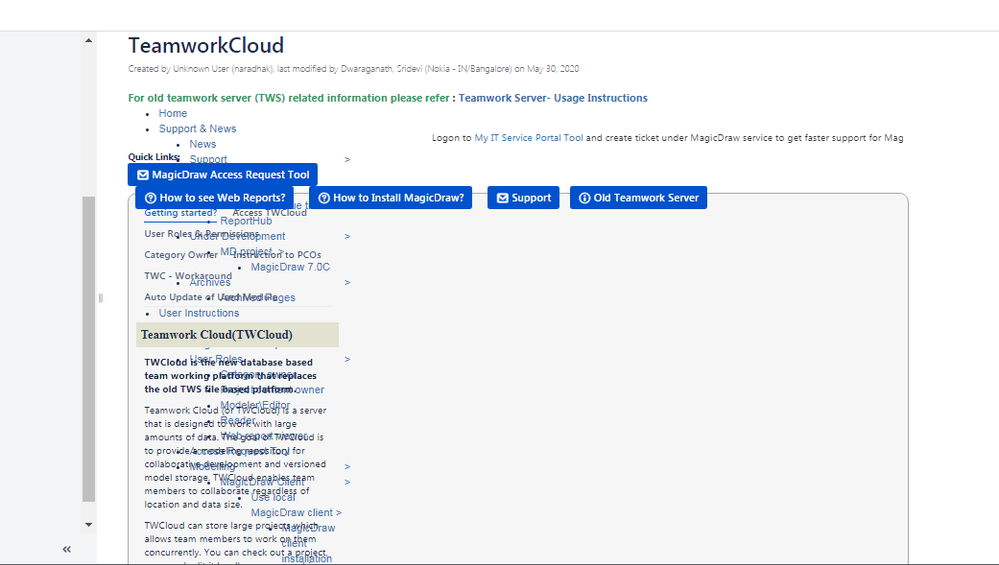The height and width of the screenshot is (565, 999).
Task: Click the Old Teamwork Server button
Action: click(x=638, y=197)
